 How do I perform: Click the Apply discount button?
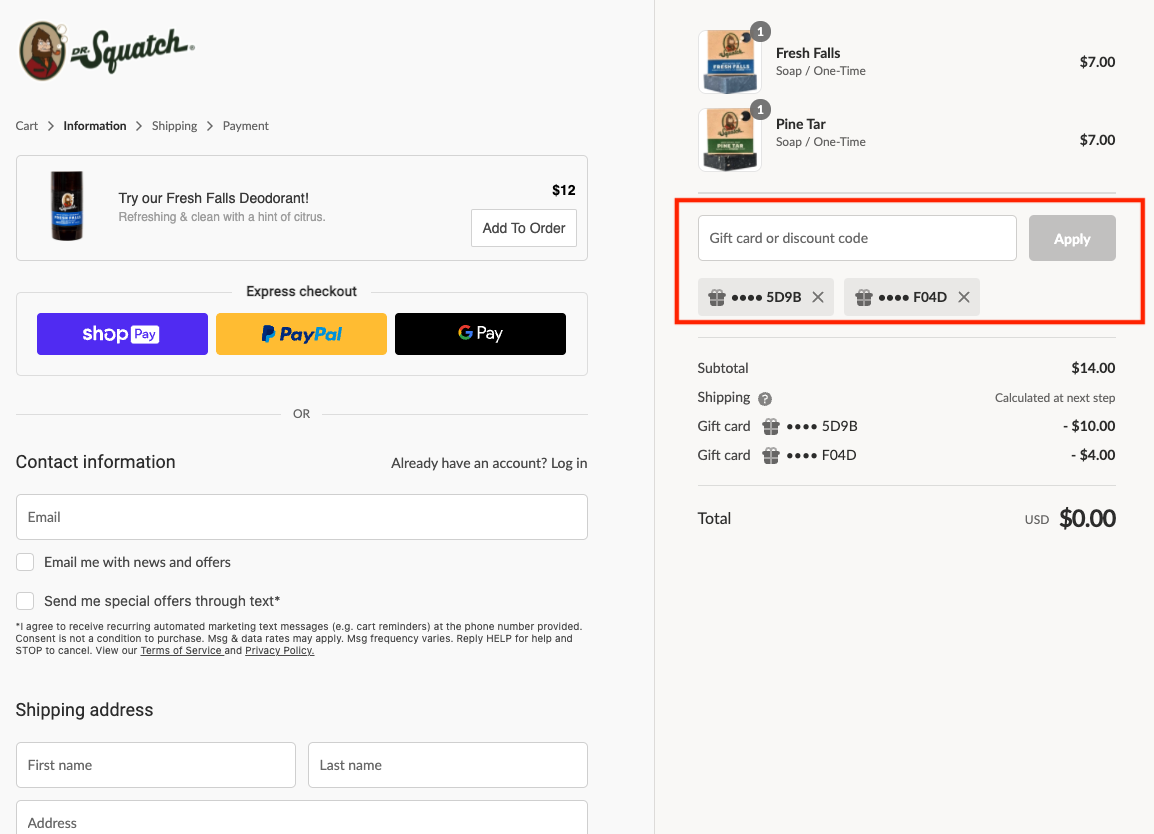tap(1072, 238)
